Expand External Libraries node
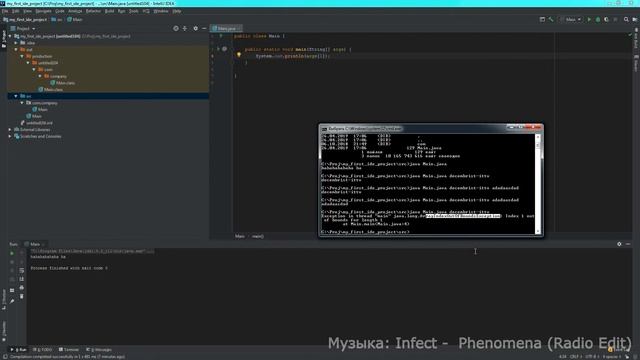Viewport: 640px width, 360px height. pos(10,130)
